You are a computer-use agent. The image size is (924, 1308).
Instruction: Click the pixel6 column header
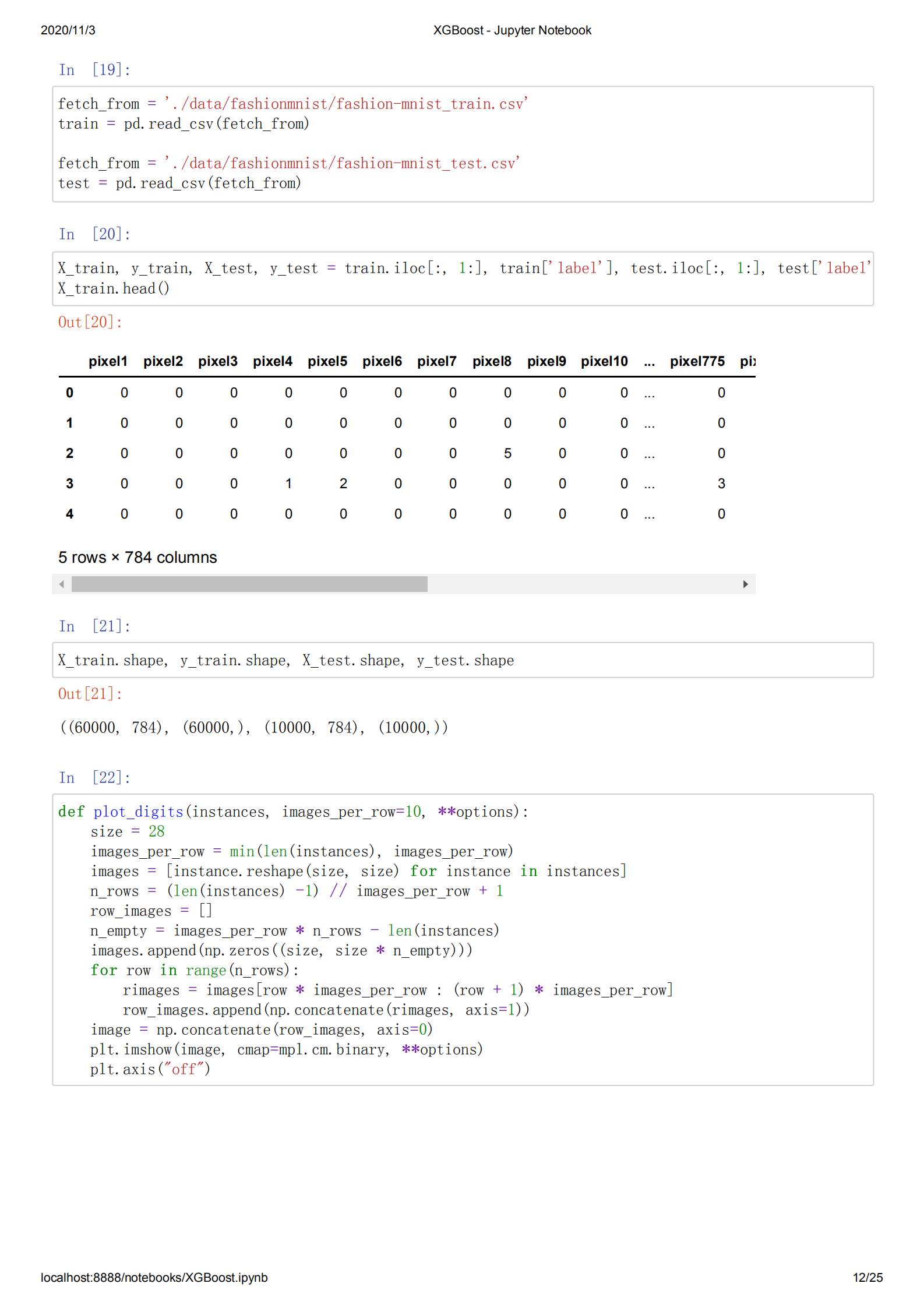coord(382,361)
